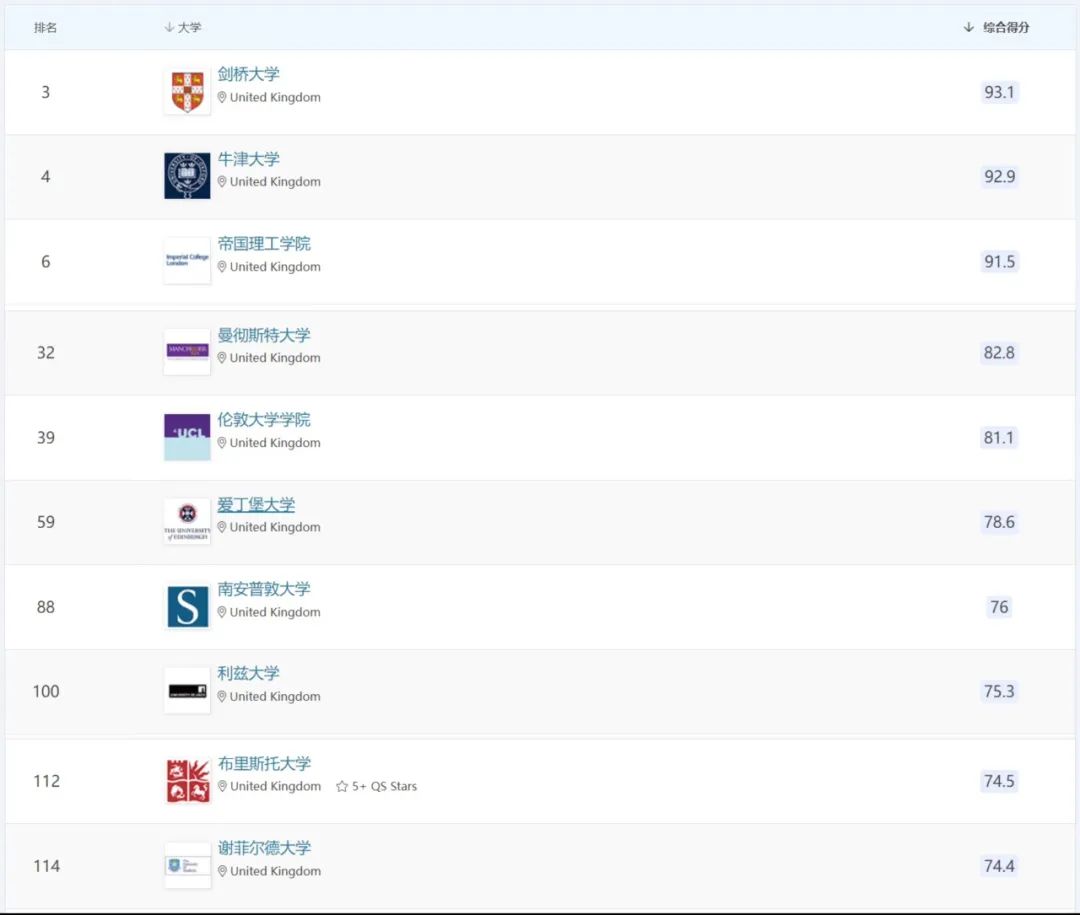Click the Cambridge University crest logo
This screenshot has width=1080, height=915.
point(187,92)
